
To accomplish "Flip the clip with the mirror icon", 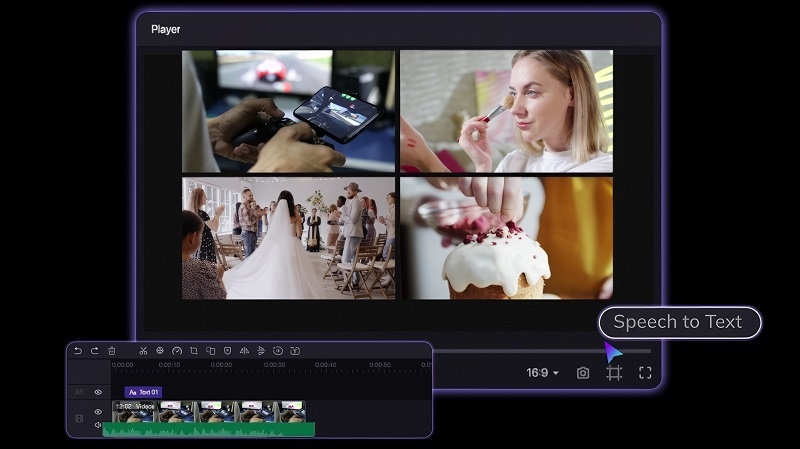I will 244,351.
